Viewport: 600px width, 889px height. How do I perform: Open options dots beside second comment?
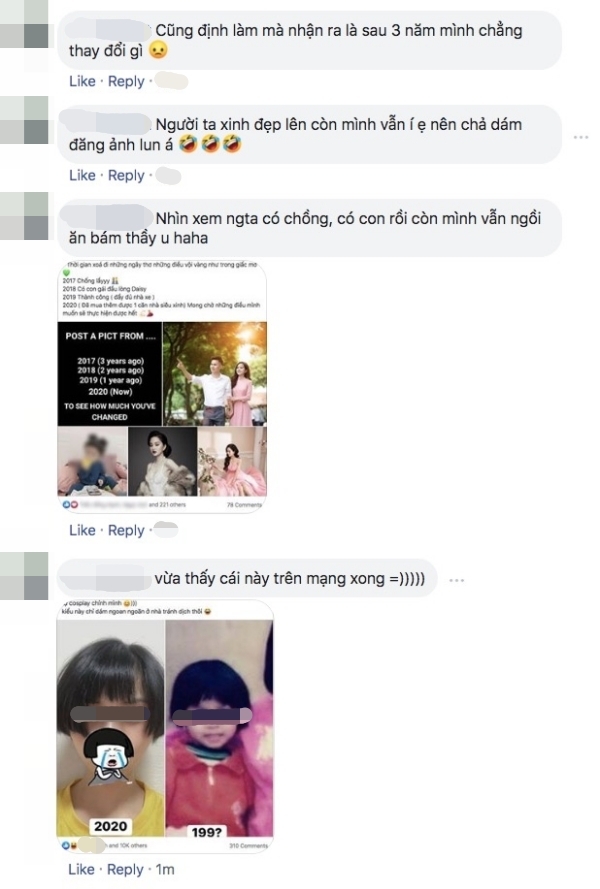coord(581,138)
